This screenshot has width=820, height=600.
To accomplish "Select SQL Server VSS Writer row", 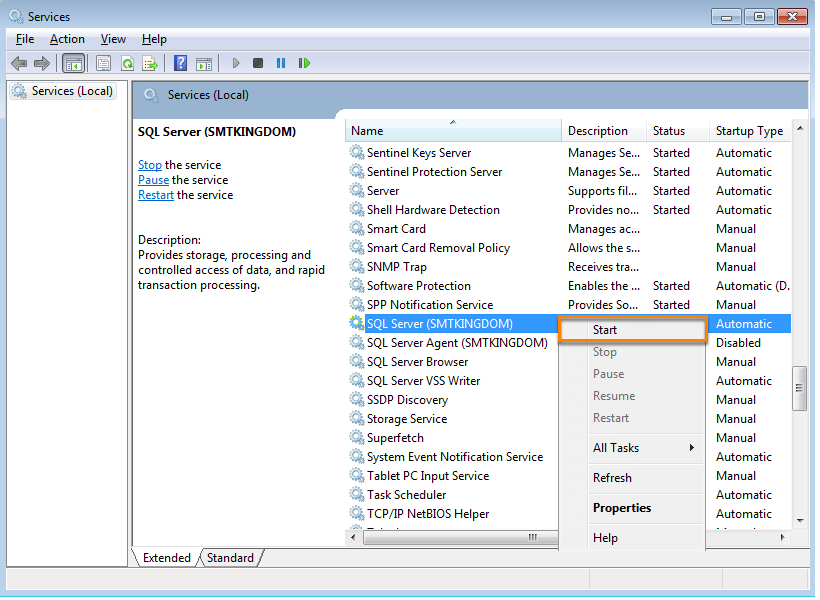I will click(454, 382).
